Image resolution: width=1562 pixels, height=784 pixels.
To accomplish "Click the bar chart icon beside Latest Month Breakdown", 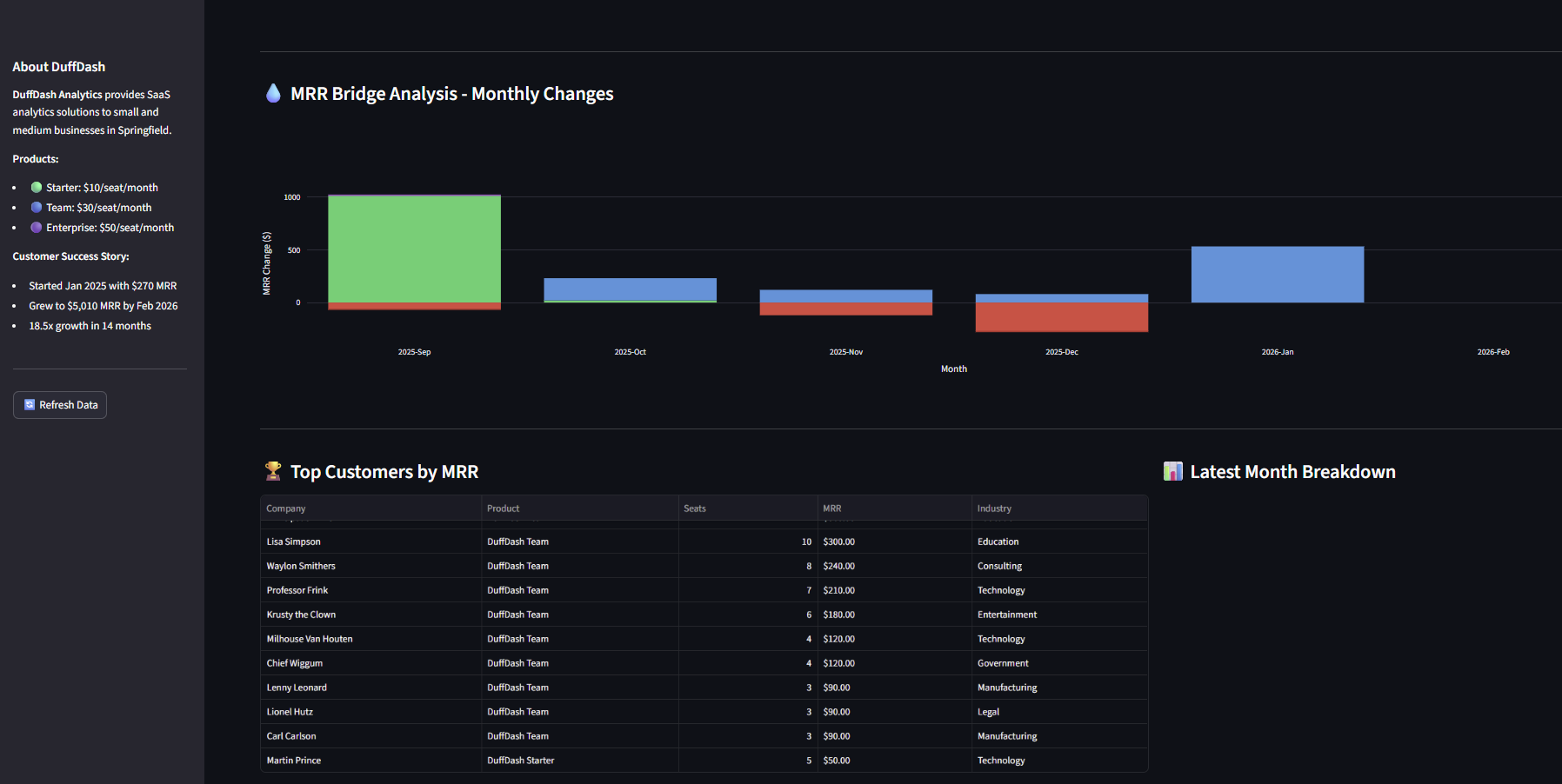I will [1172, 470].
